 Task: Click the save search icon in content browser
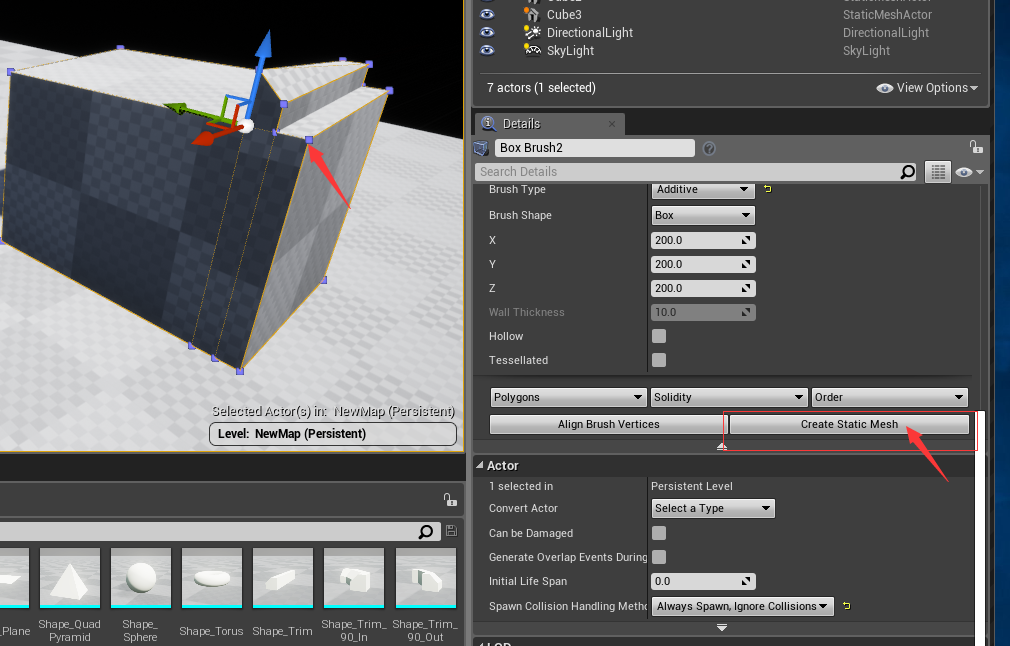tap(451, 531)
